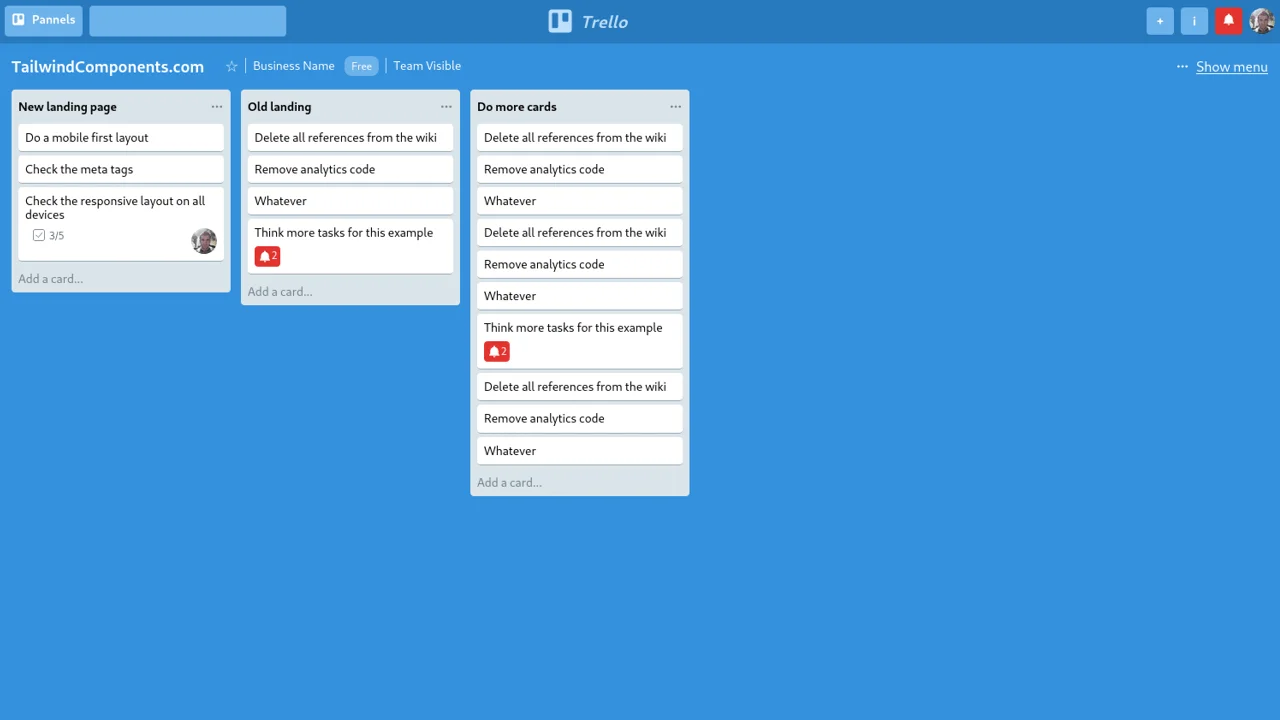Open the red notifications bell
The width and height of the screenshot is (1280, 720).
[x=1228, y=20]
